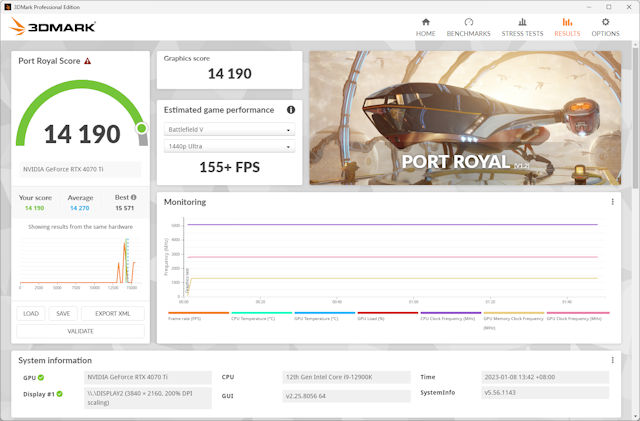Click the score distribution chart

tap(80, 262)
